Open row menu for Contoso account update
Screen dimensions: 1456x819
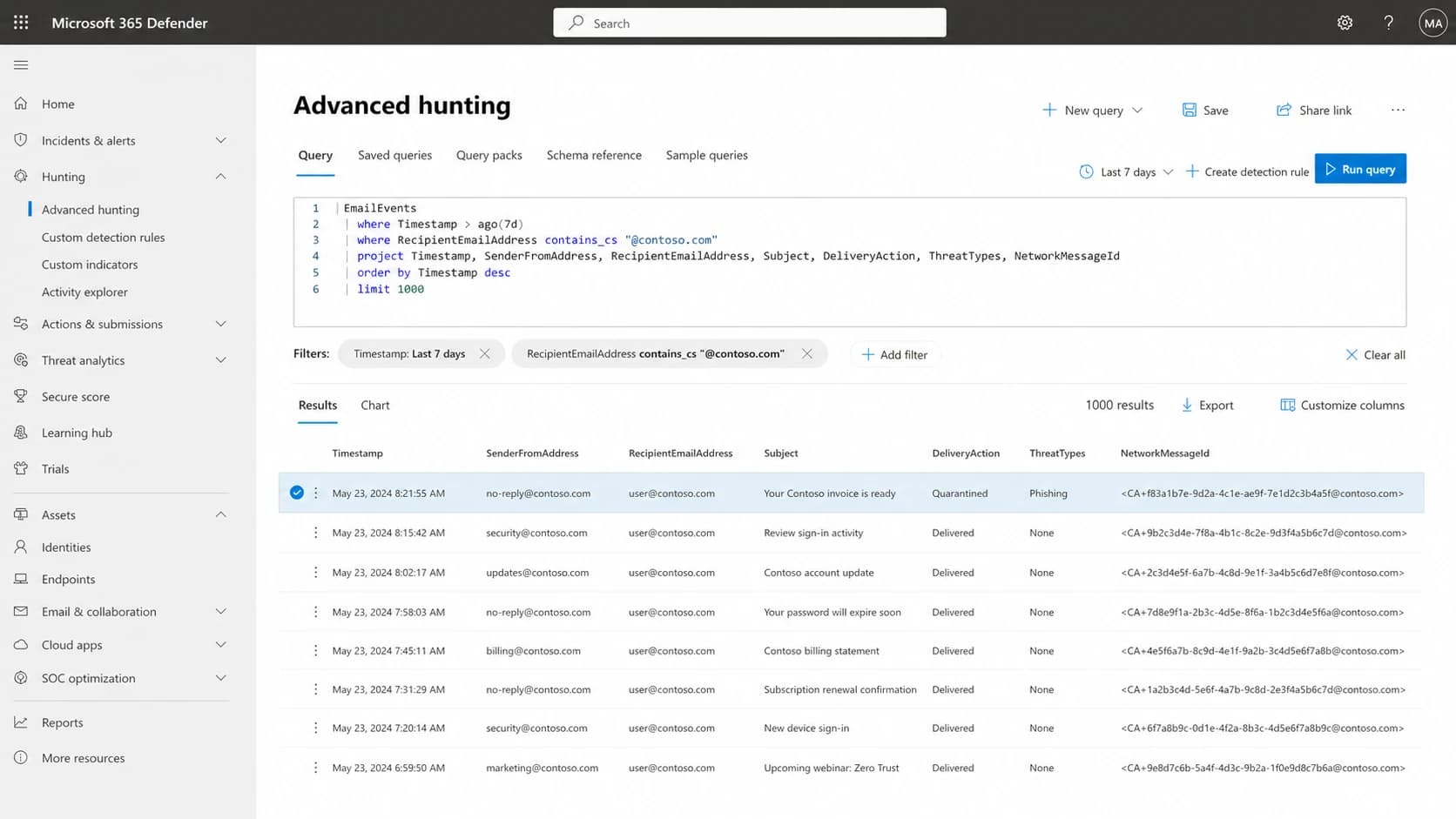coord(315,573)
